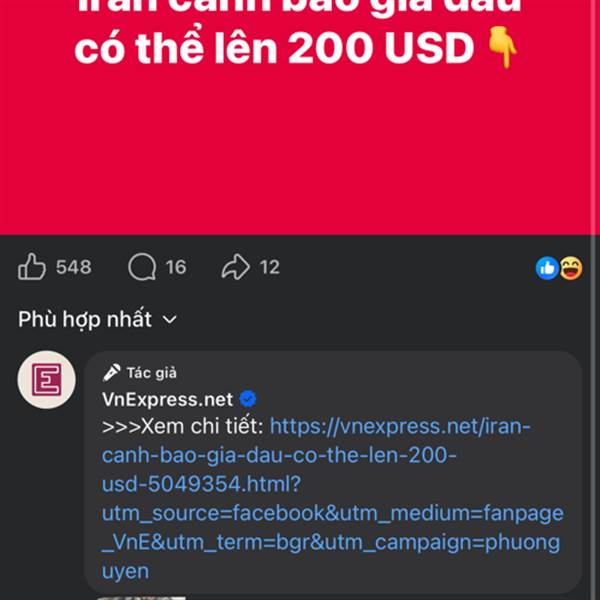Viewport: 600px width, 600px height.
Task: Expand the 'Phù hợp nhất' sort dropdown
Action: (x=97, y=319)
